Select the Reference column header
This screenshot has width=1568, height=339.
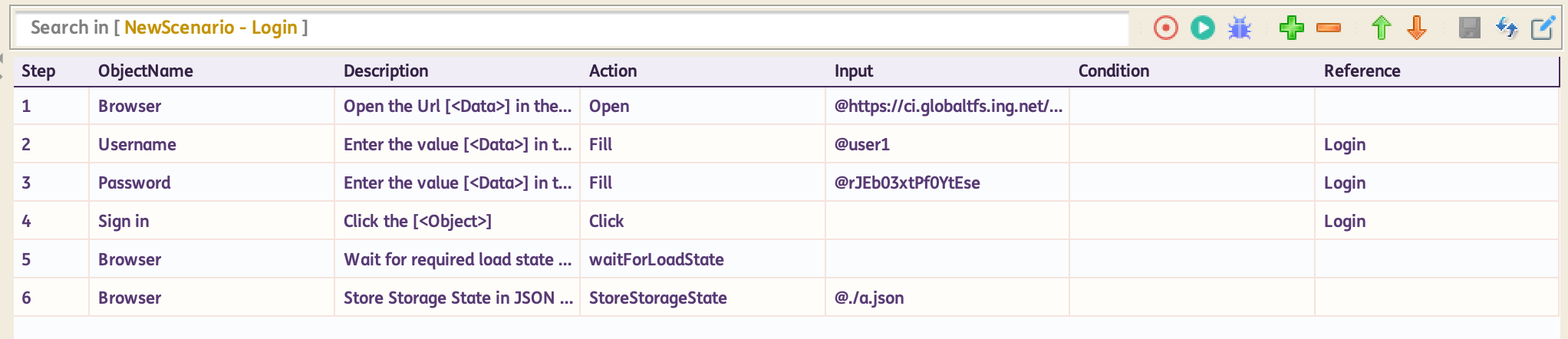(1362, 71)
